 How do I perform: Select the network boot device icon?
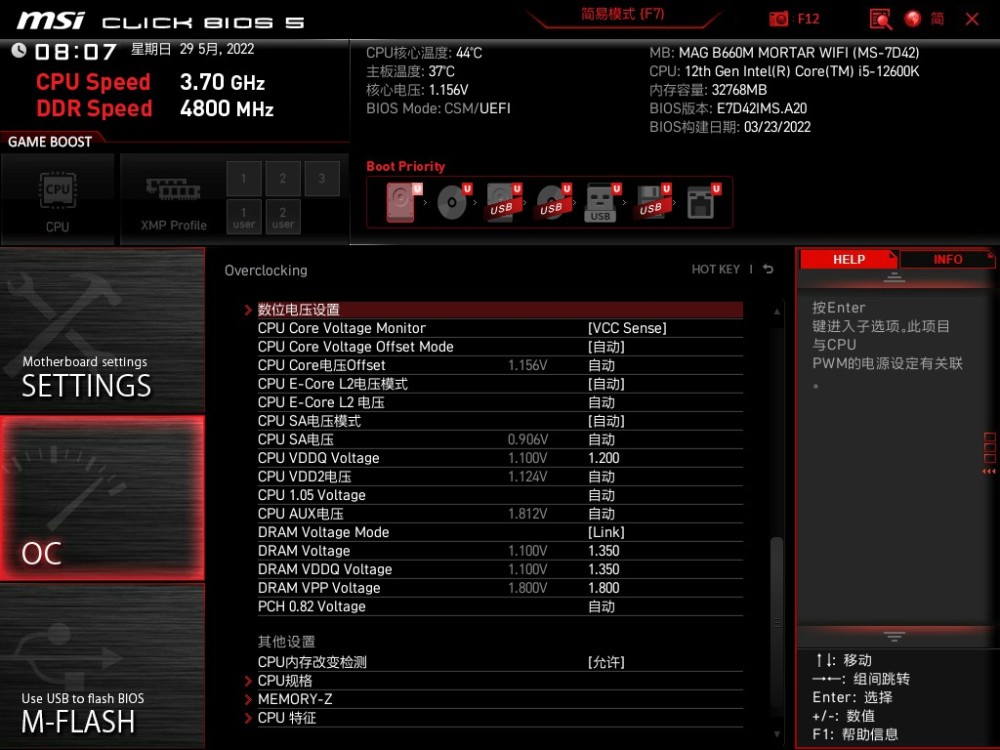coord(702,202)
